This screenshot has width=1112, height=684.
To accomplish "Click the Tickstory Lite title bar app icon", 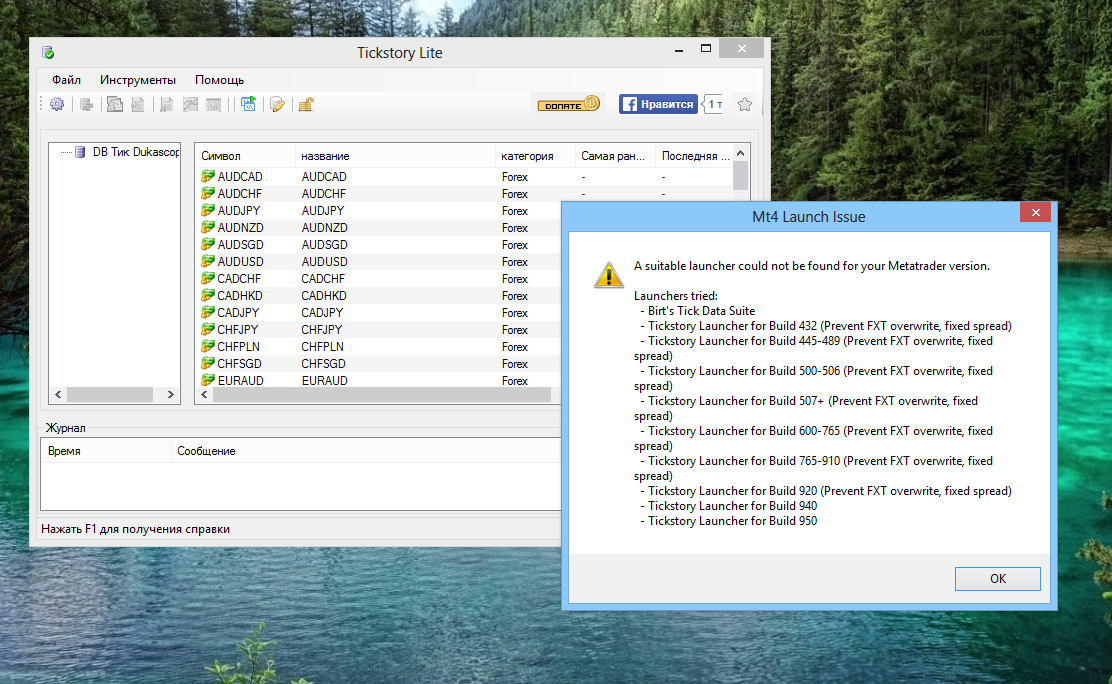I will (x=48, y=53).
